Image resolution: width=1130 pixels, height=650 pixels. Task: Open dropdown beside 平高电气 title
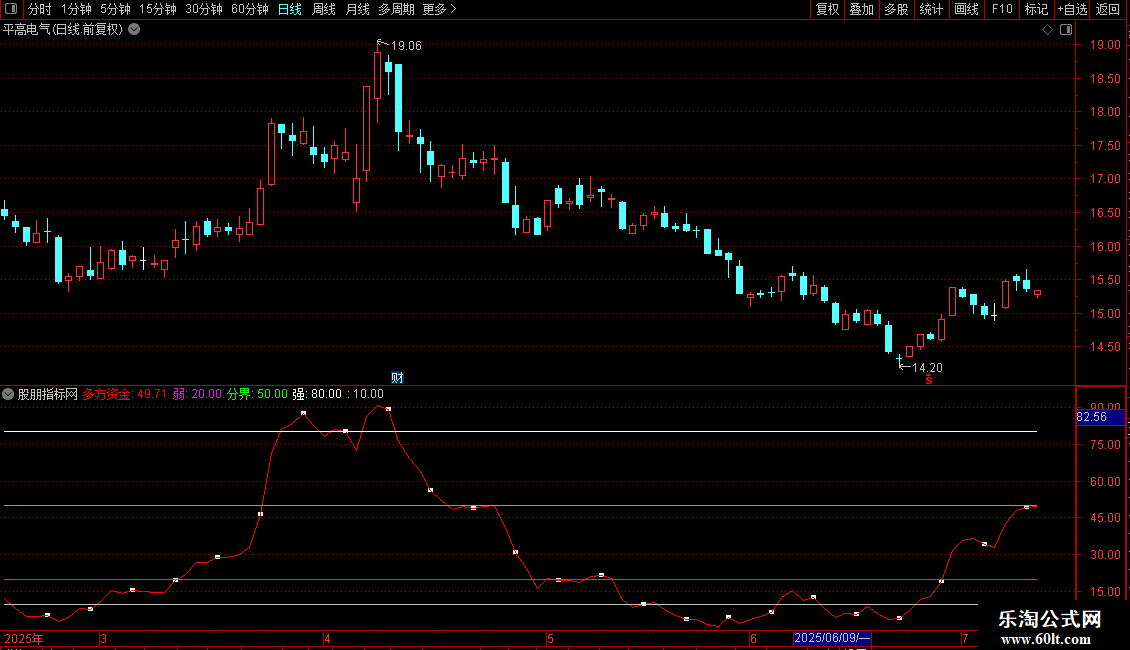(134, 30)
